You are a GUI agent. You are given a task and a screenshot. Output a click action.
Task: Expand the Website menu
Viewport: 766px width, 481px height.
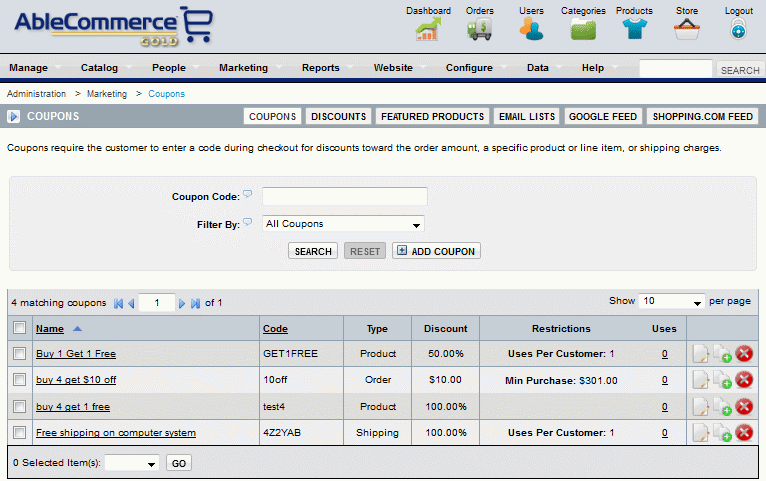[x=393, y=68]
